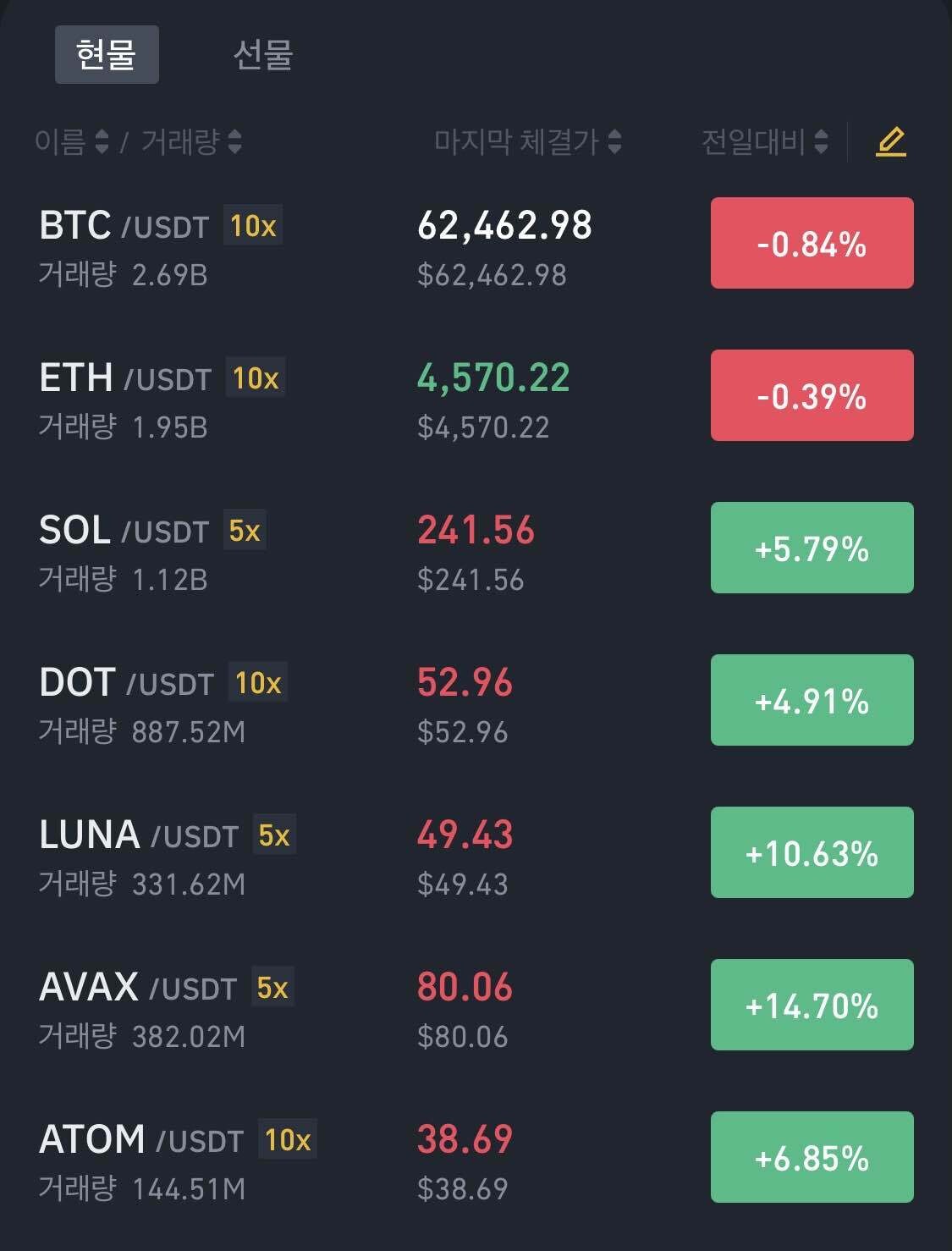Image resolution: width=952 pixels, height=1251 pixels.
Task: Click the AVAX 5x leverage badge
Action: pyautogui.click(x=272, y=988)
